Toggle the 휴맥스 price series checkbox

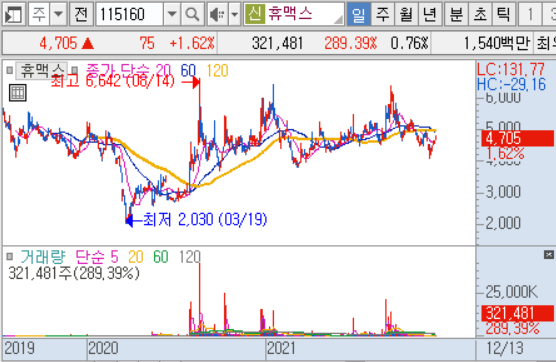pyautogui.click(x=10, y=71)
